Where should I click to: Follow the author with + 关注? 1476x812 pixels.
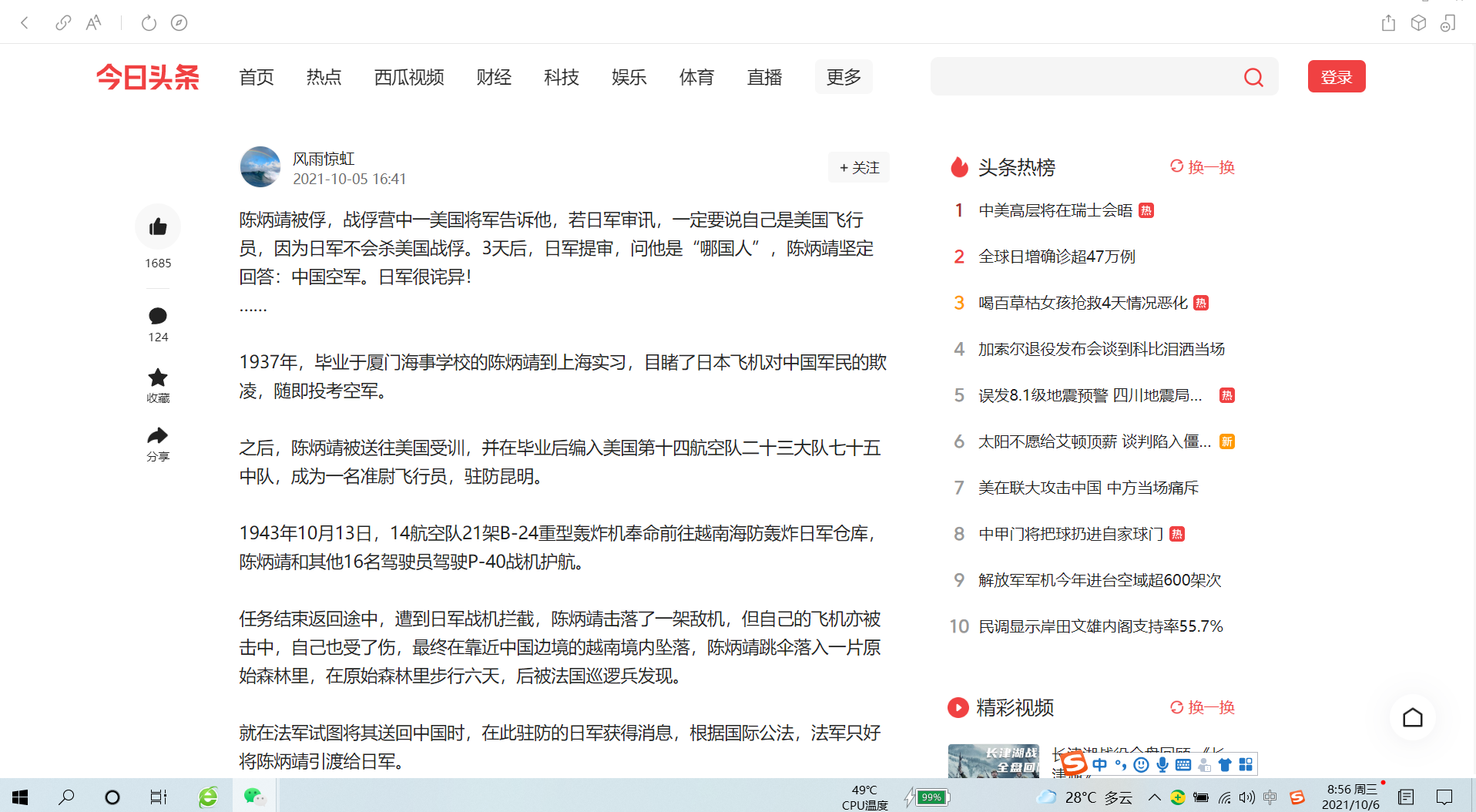point(859,167)
